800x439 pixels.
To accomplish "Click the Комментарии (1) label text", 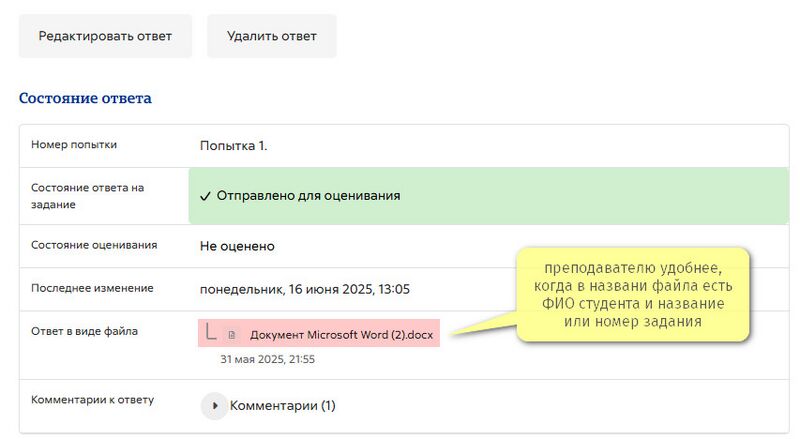I will [x=283, y=406].
